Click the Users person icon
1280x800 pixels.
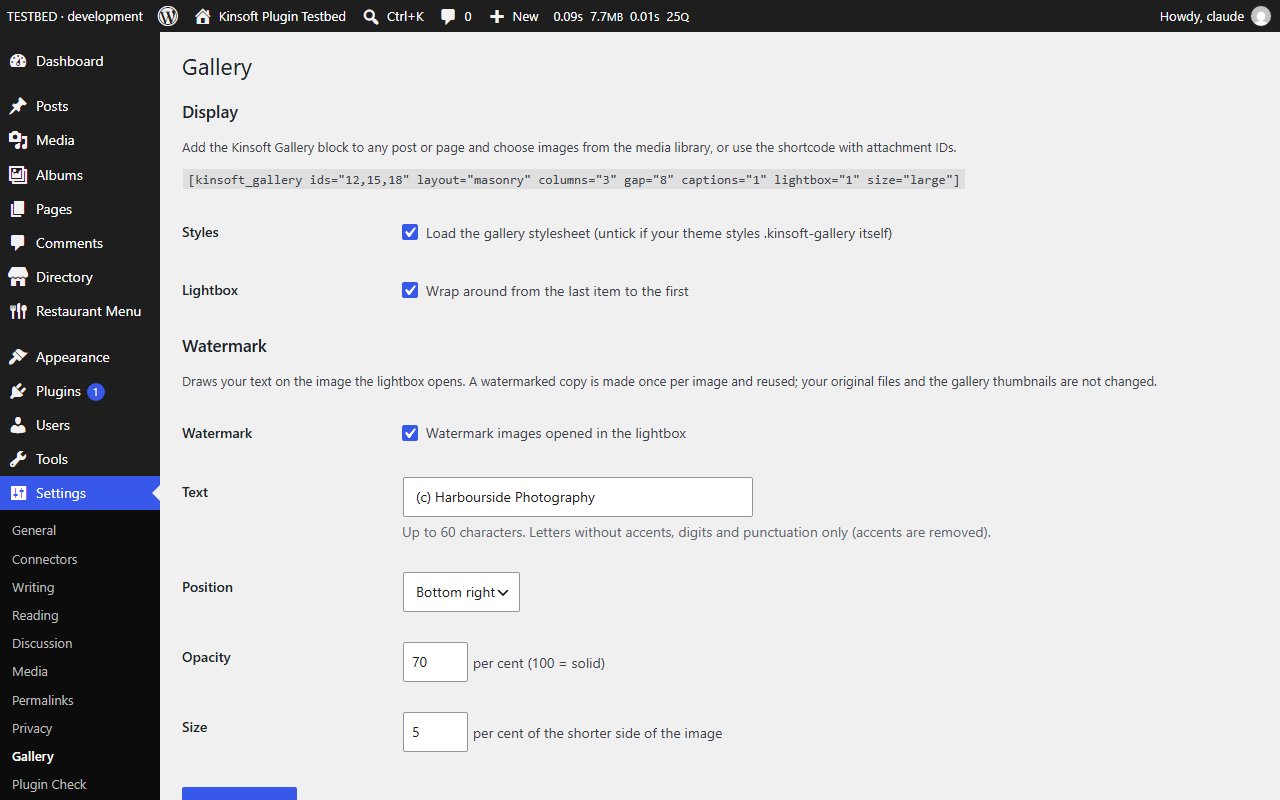[18, 425]
